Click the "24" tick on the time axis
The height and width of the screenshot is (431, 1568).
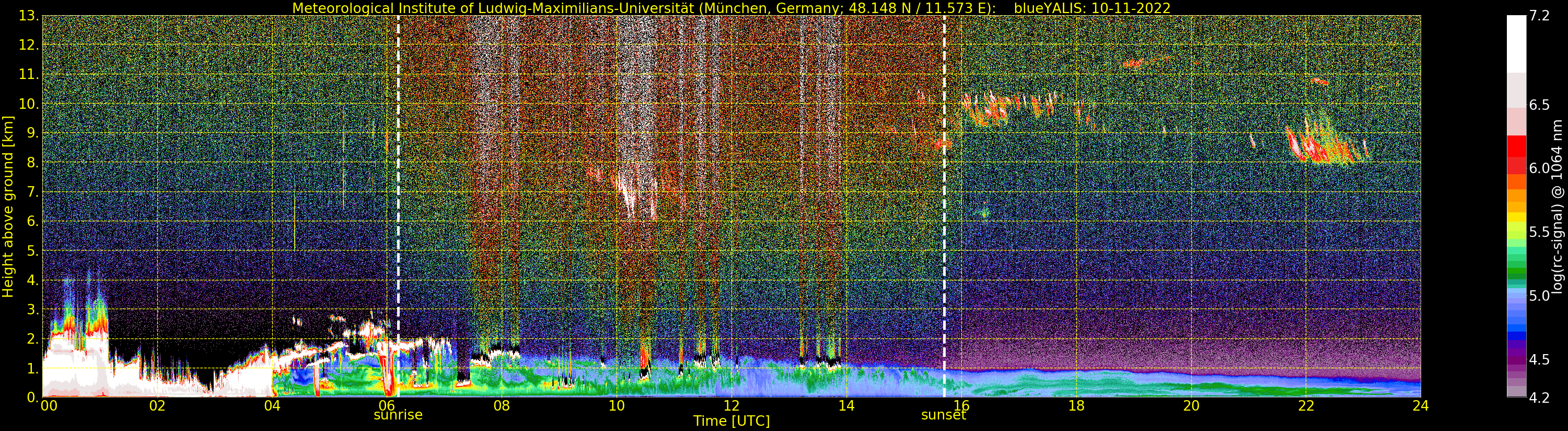tap(1421, 405)
